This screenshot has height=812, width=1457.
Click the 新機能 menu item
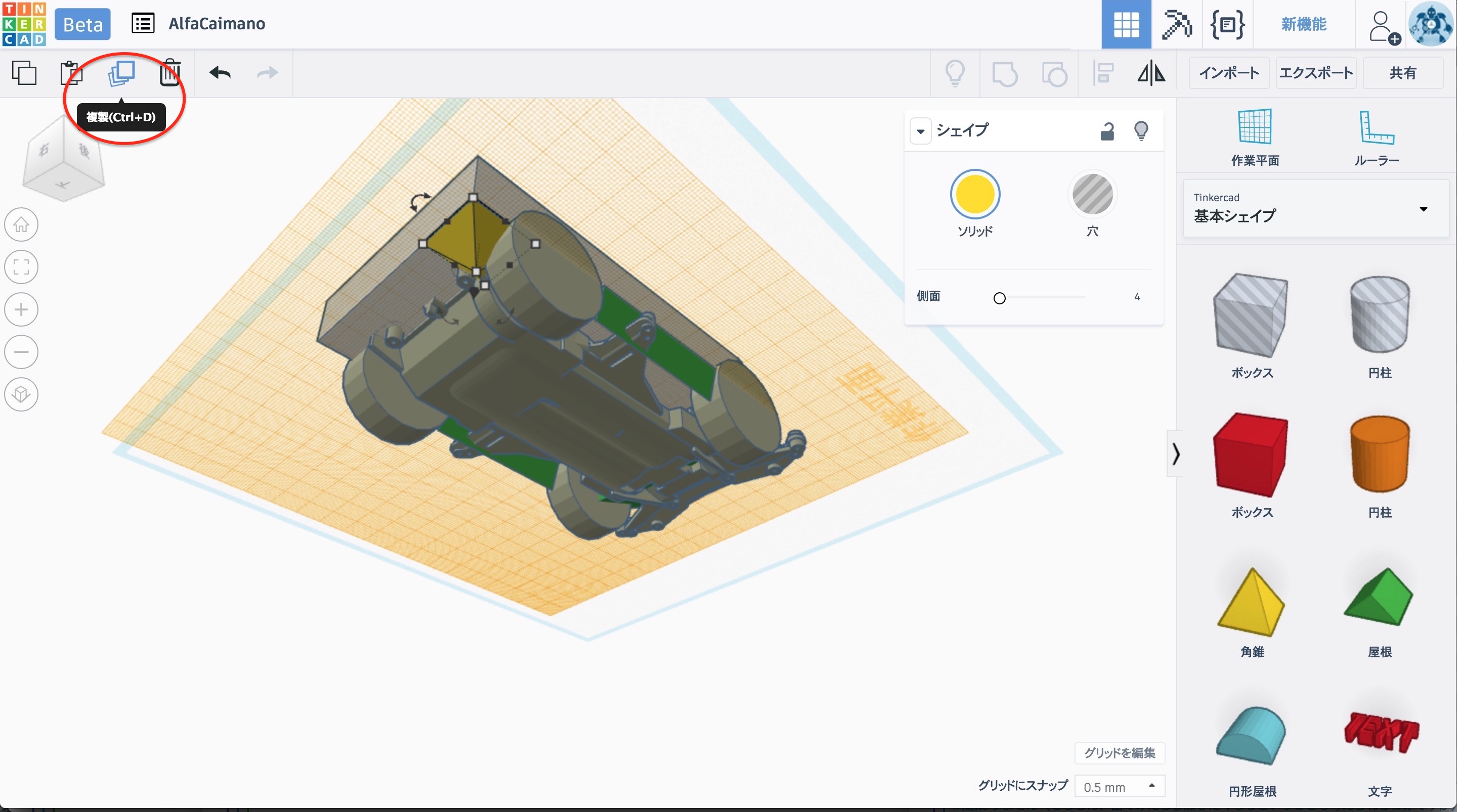(x=1304, y=24)
